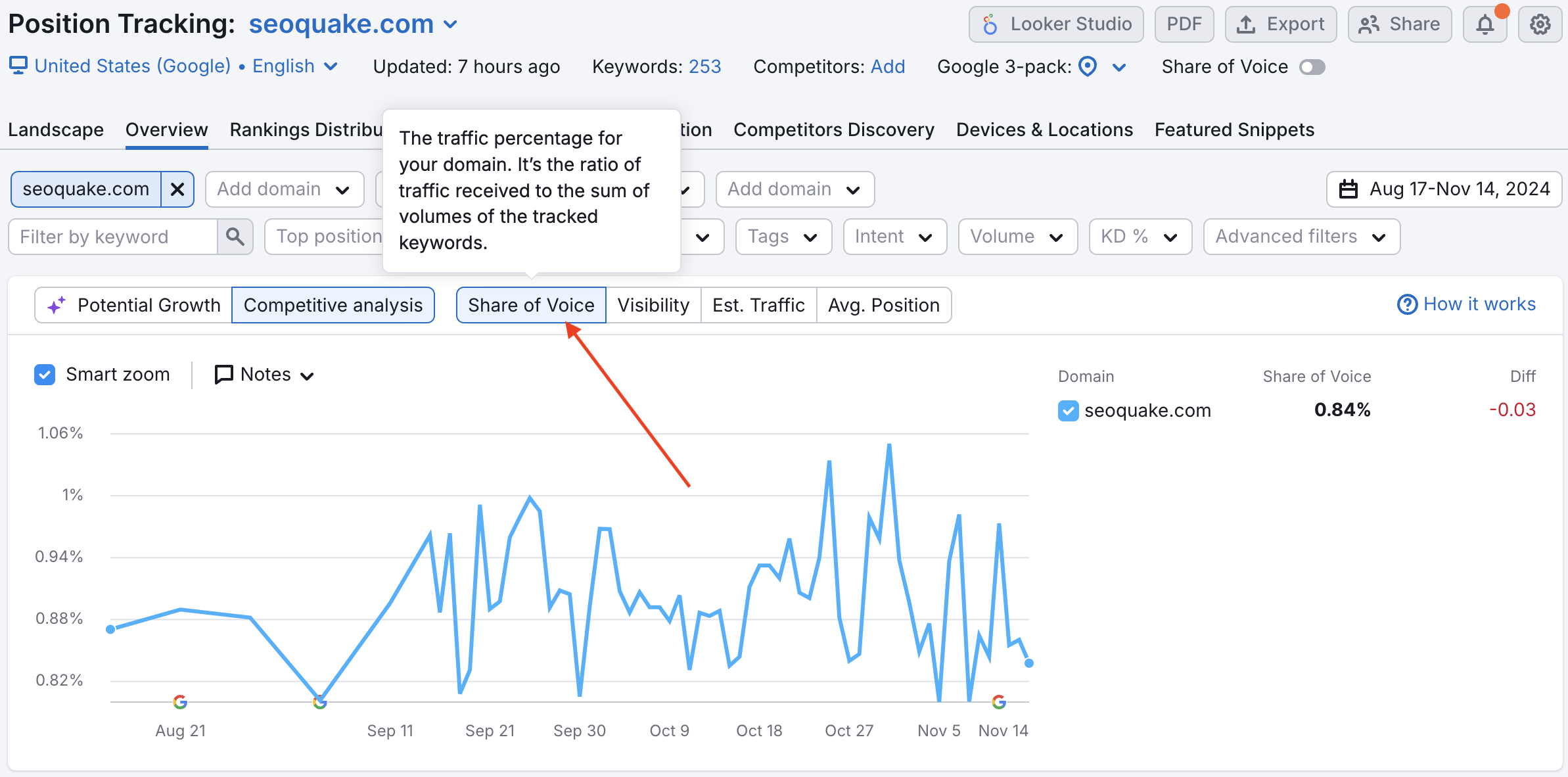Screen dimensions: 1568x777
Task: Click the PDF button
Action: tap(1184, 25)
